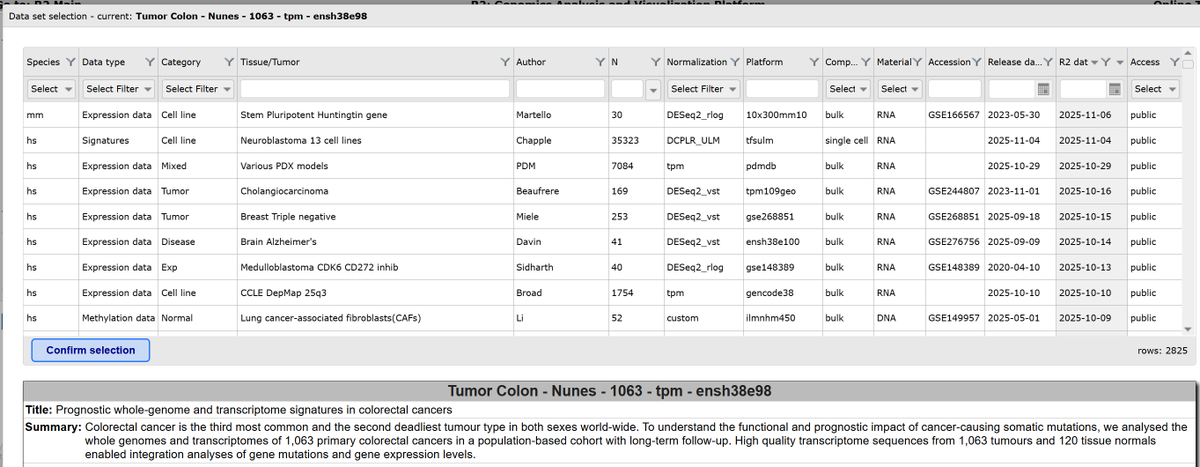Focus the N filter number field
Image resolution: width=1200 pixels, height=467 pixels.
[x=626, y=89]
